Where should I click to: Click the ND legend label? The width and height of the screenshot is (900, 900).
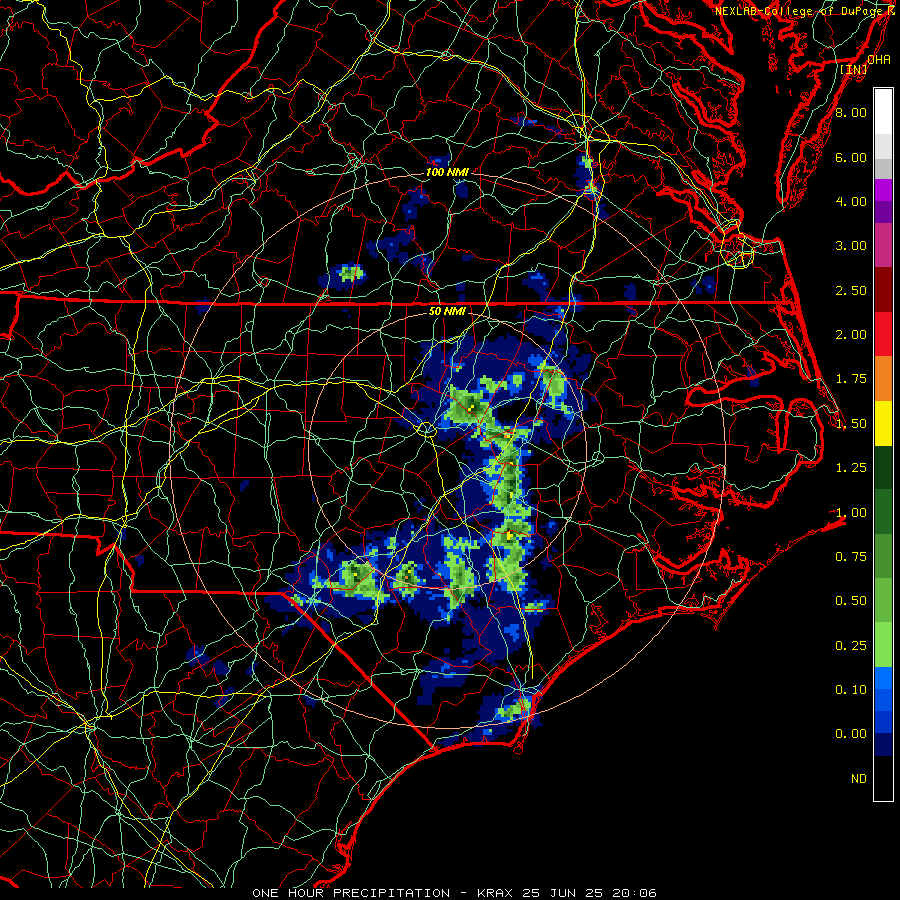(x=859, y=779)
